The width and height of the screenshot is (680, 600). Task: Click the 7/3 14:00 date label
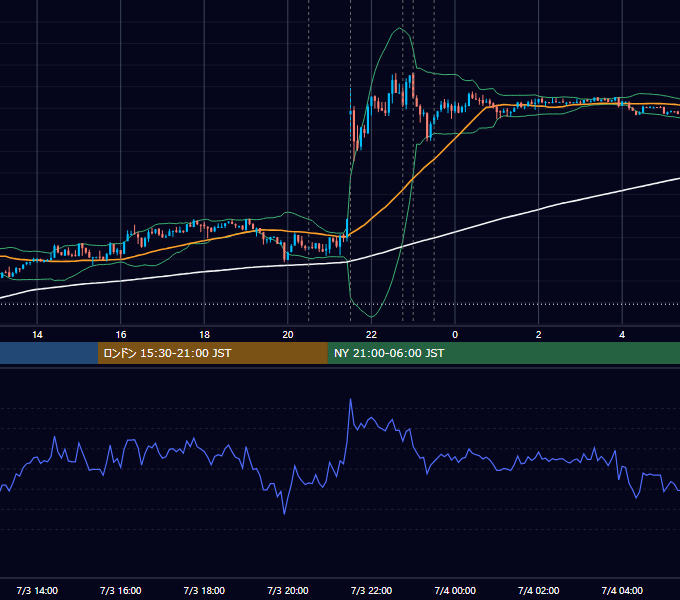(x=37, y=590)
